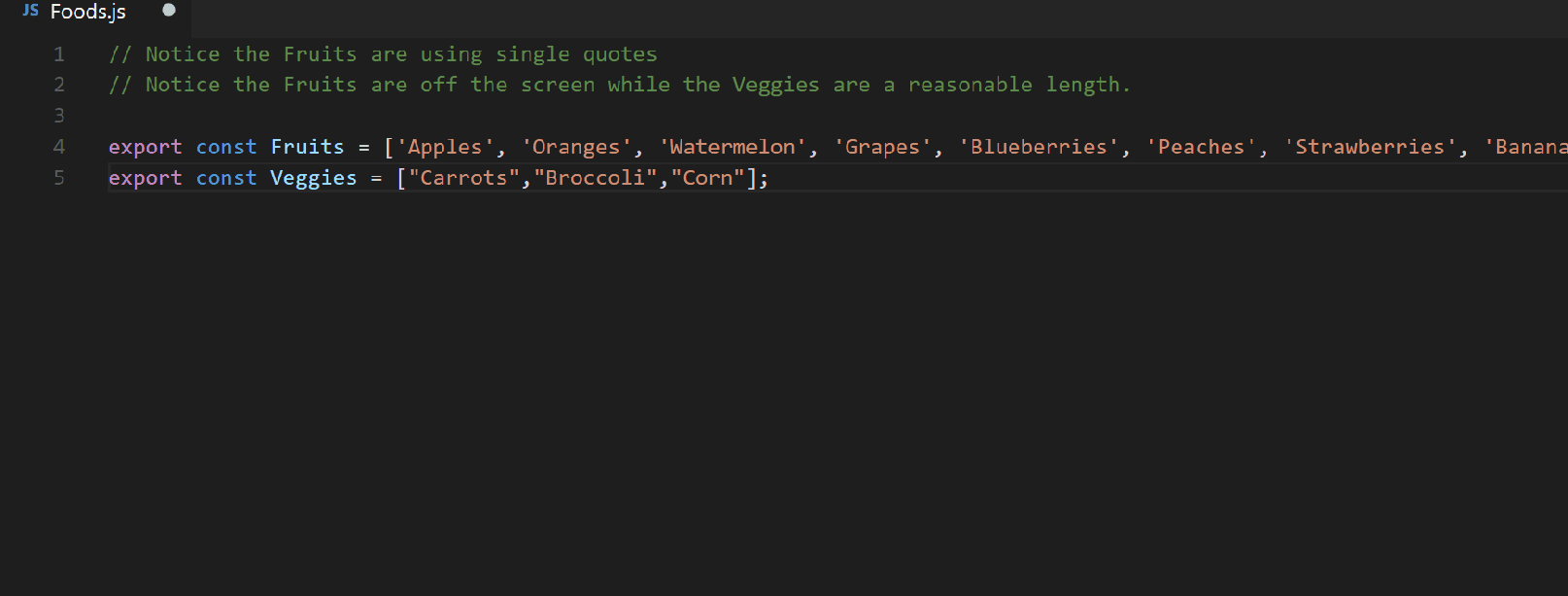Click the unsaved dot on Foods.js tab
Screen dimensions: 1568x596
pos(169,11)
